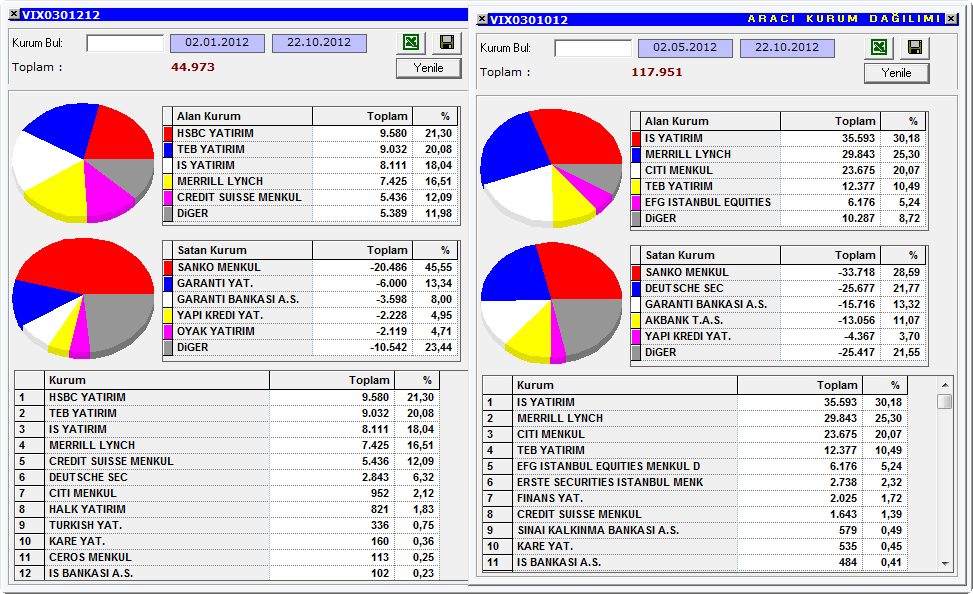
Task: Select DiGER buyer row with 5.389
Action: tap(310, 214)
